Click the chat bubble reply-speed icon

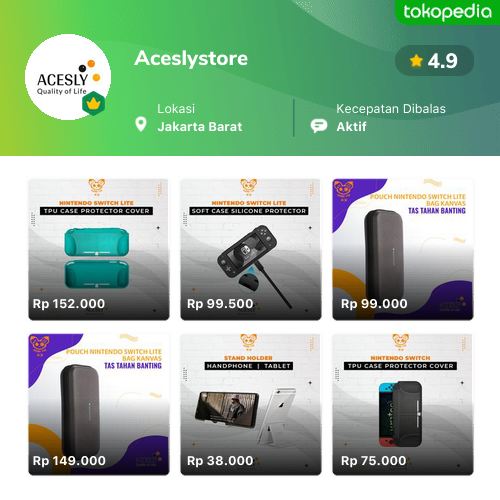(x=319, y=126)
